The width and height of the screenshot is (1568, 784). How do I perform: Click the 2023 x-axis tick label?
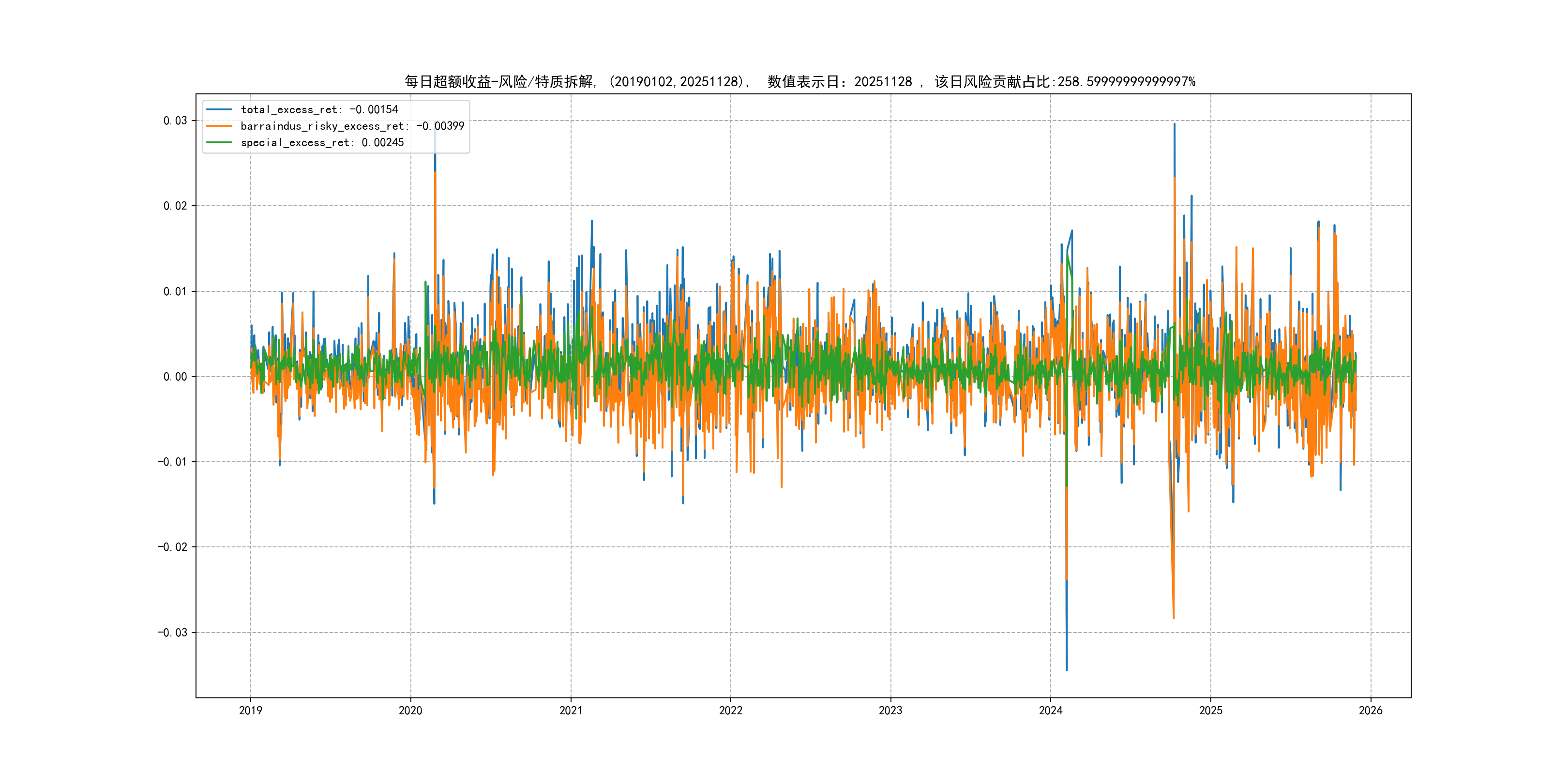tap(890, 710)
